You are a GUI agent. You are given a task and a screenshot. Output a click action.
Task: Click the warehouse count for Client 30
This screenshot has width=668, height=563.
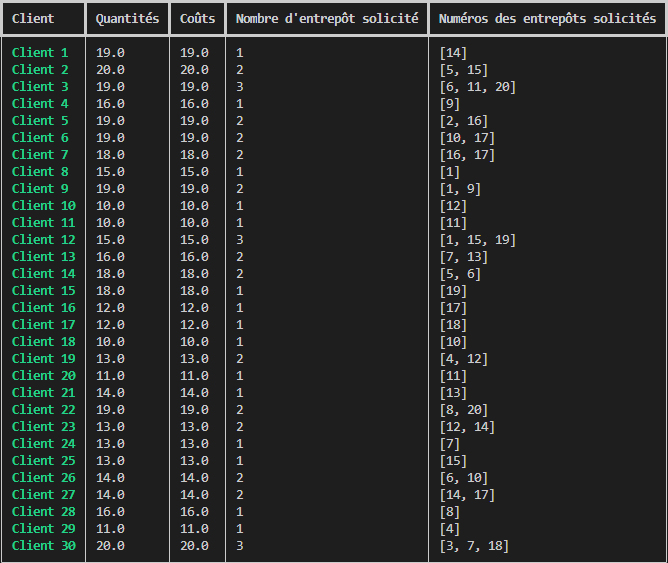(240, 546)
